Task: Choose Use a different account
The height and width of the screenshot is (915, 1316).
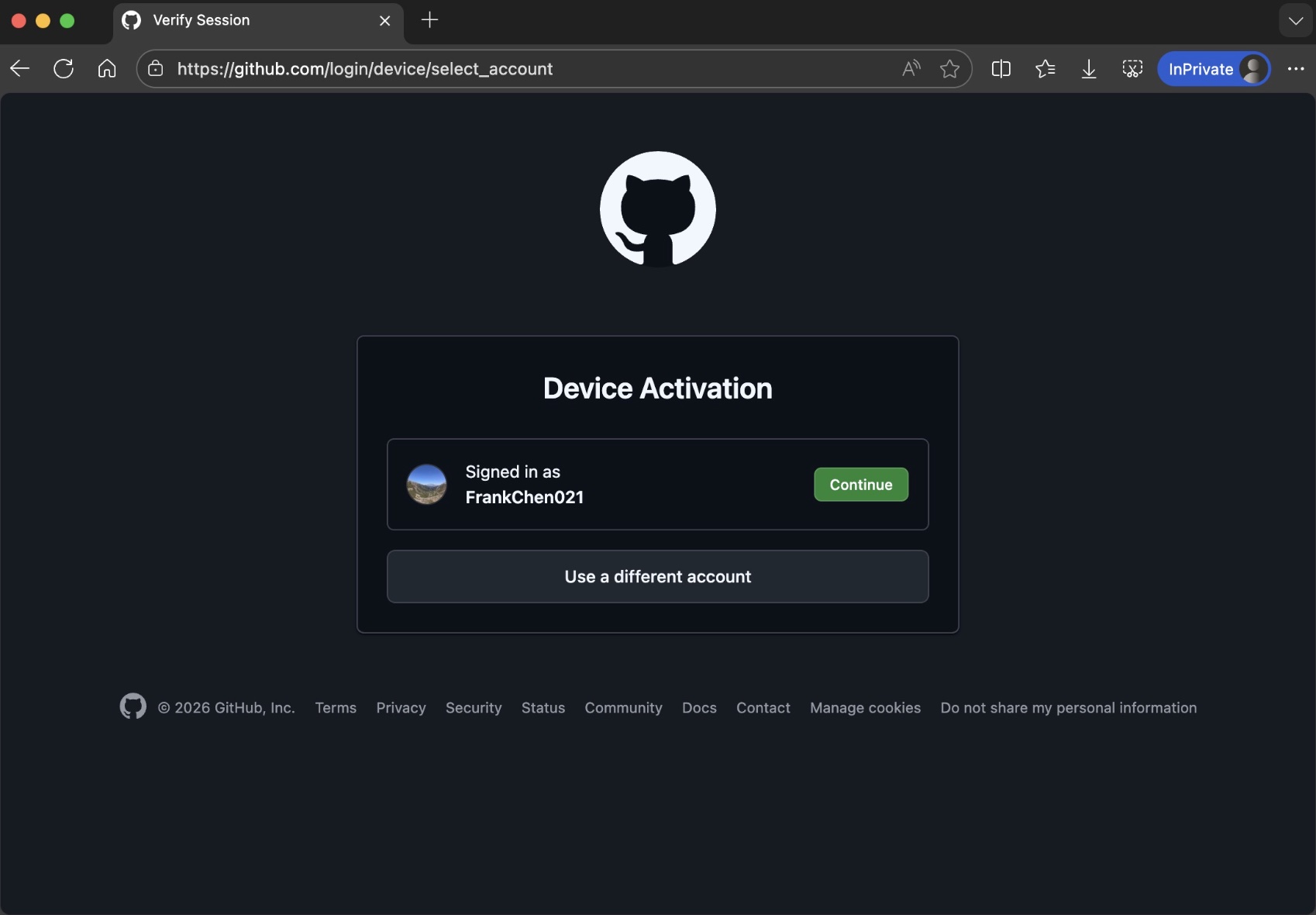Action: pyautogui.click(x=657, y=576)
